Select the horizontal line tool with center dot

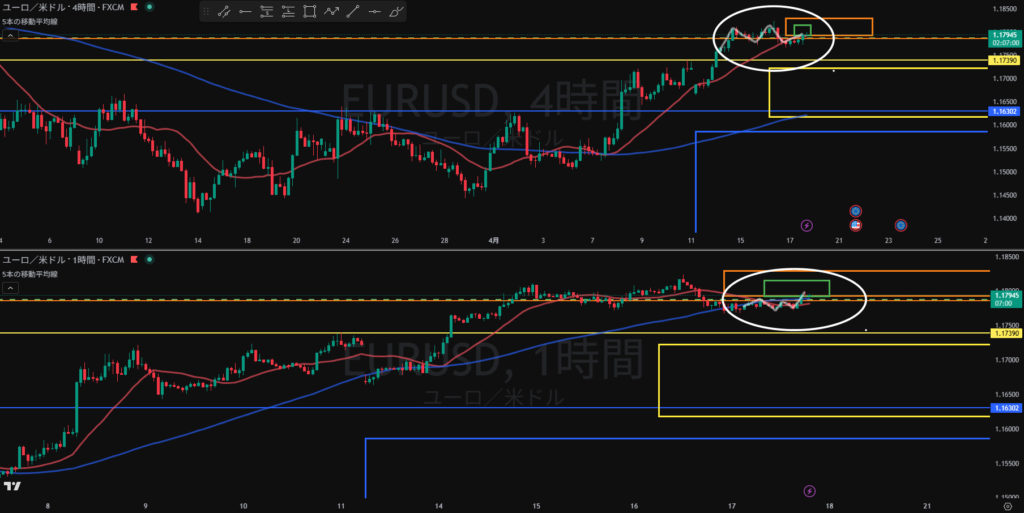click(x=375, y=12)
